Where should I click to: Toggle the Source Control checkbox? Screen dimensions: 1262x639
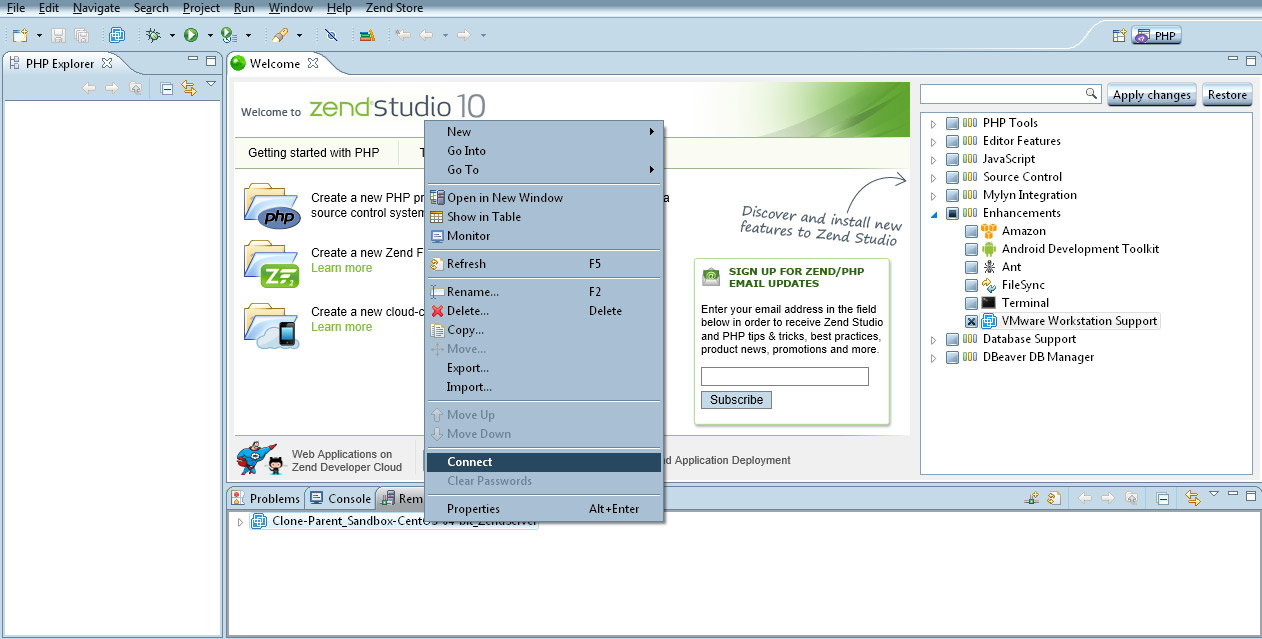point(952,177)
